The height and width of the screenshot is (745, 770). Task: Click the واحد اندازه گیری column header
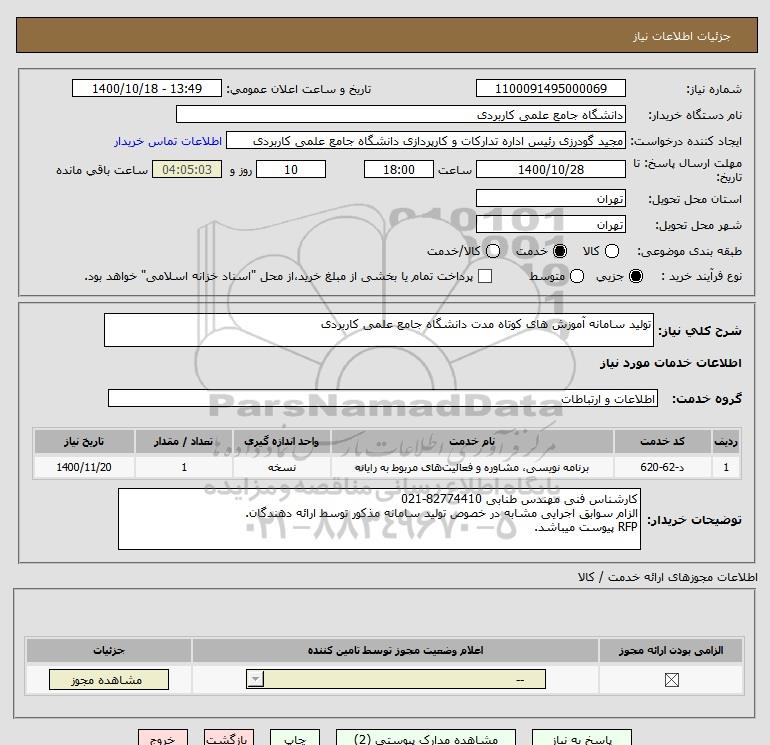(281, 441)
